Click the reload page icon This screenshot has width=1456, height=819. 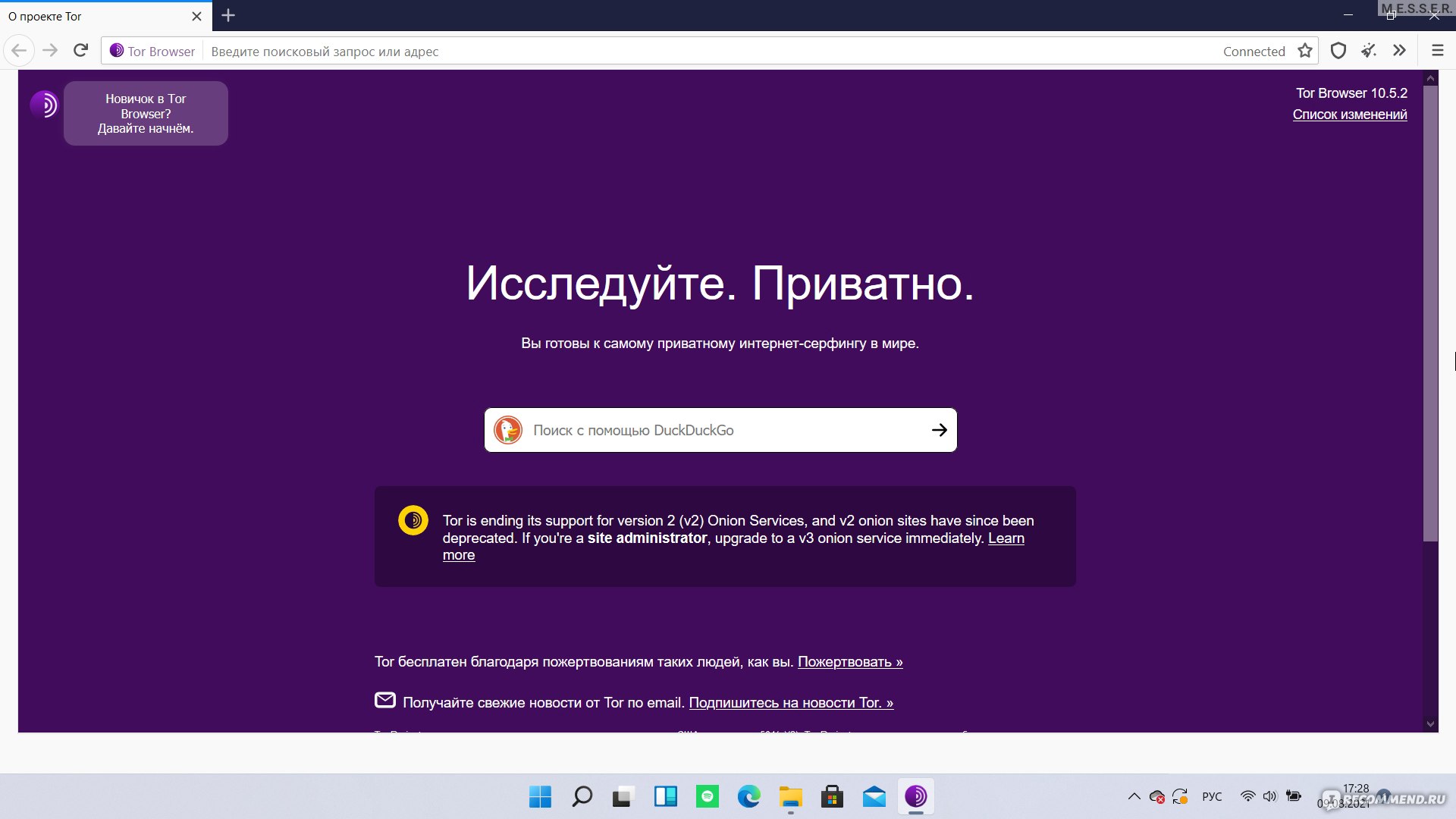(x=83, y=50)
